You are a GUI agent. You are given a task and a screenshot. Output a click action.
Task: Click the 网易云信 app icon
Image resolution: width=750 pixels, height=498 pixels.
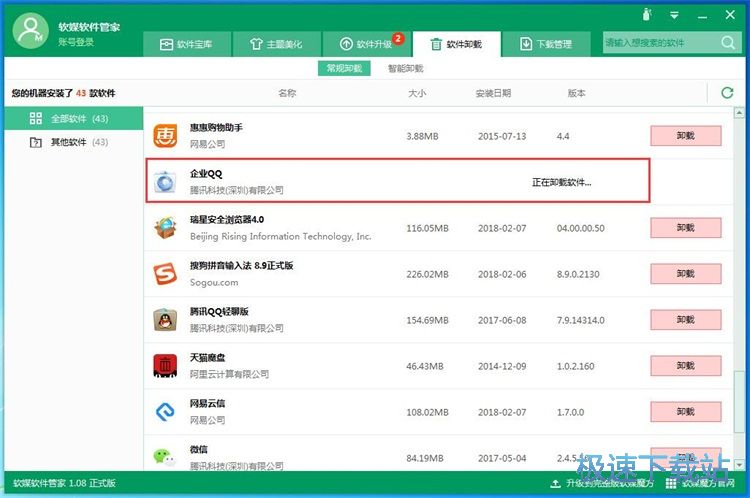tap(165, 411)
